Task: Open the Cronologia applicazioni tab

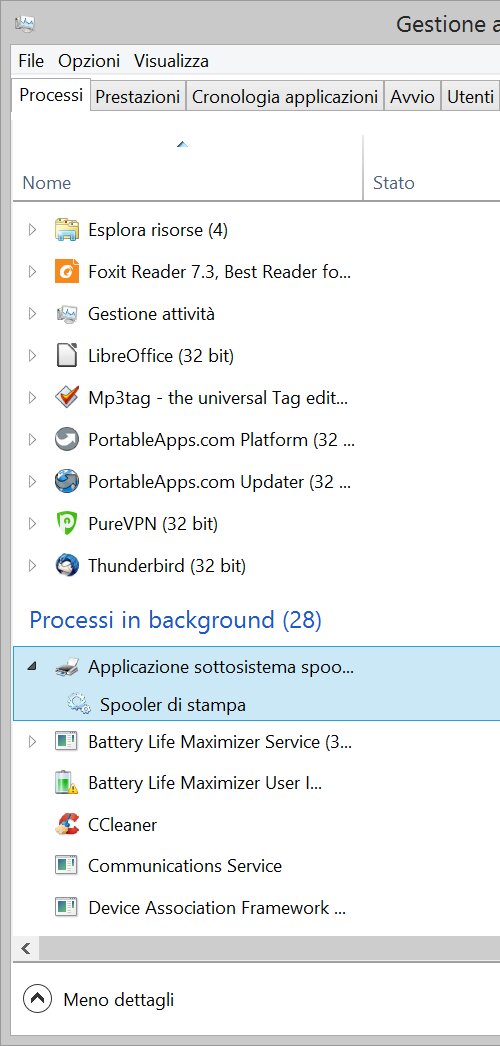Action: (285, 97)
